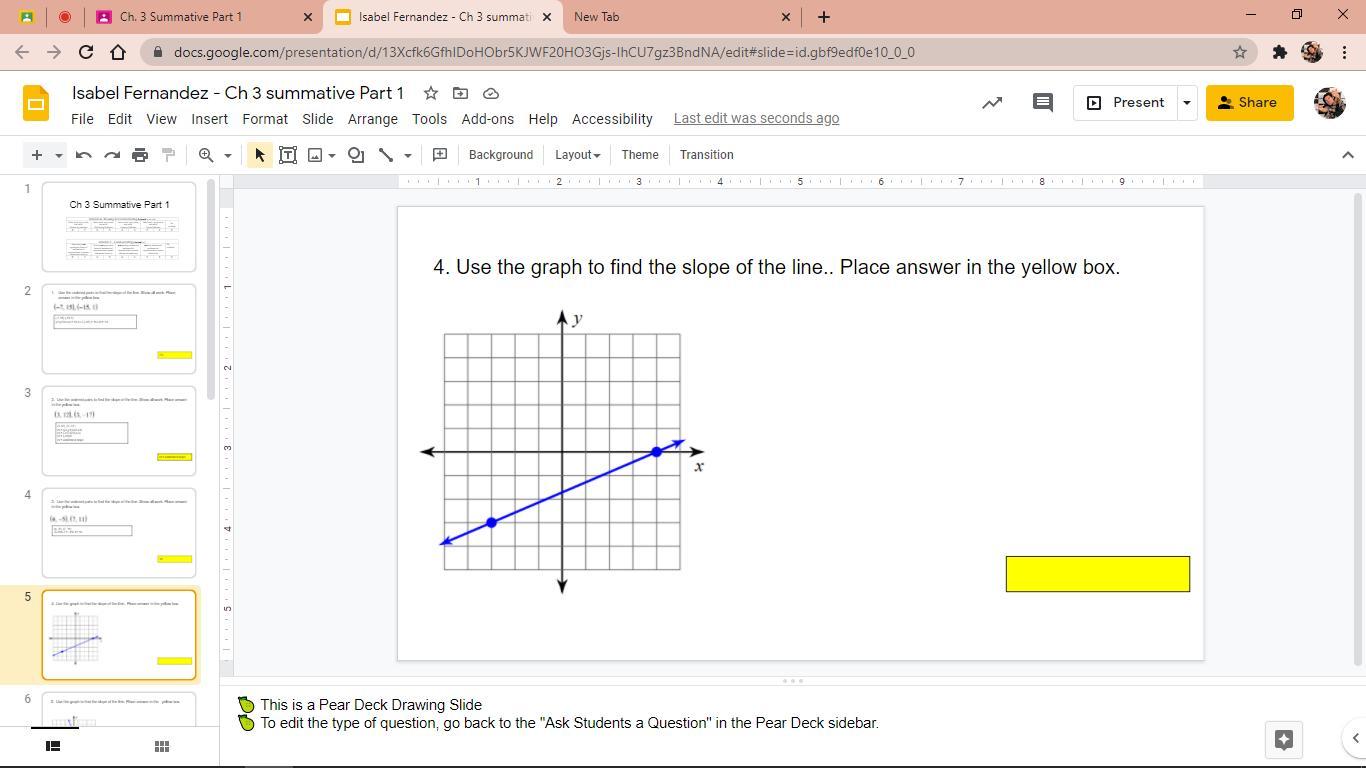Viewport: 1366px width, 768px height.
Task: Switch to filmstrip view
Action: pyautogui.click(x=53, y=746)
